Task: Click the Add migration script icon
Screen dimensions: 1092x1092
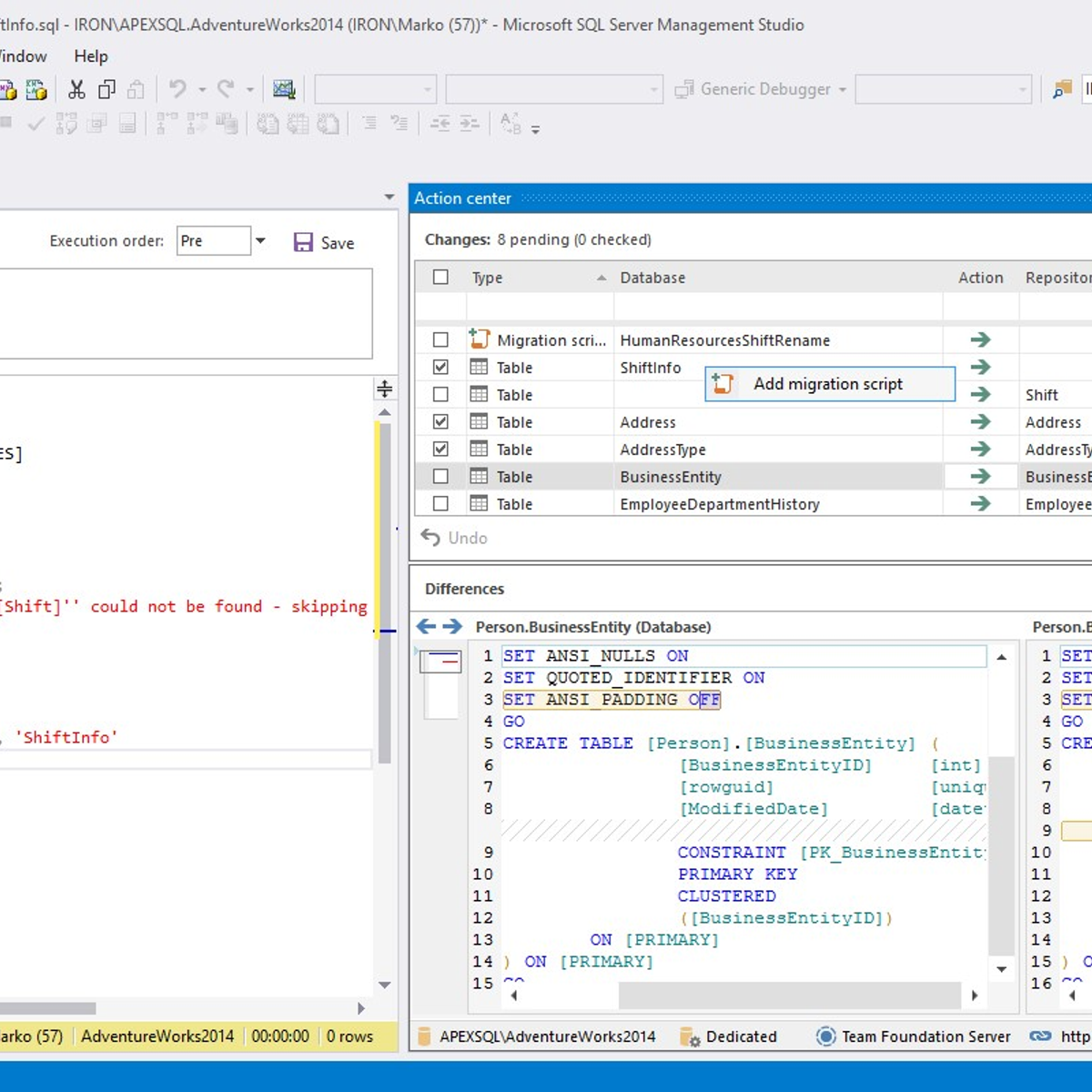Action: [x=722, y=383]
